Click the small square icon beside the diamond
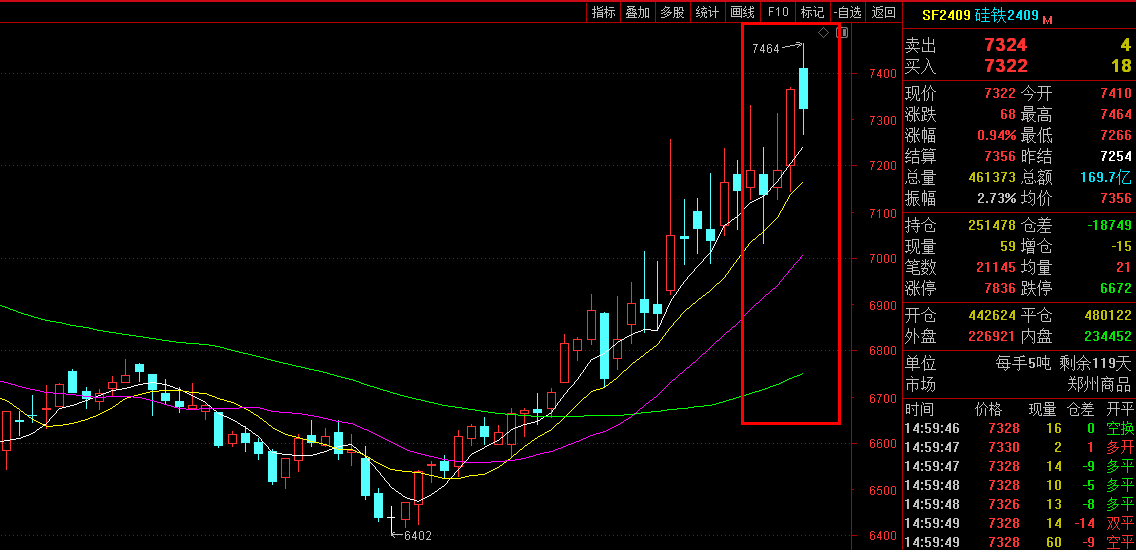Screen dimensions: 1136x550 pyautogui.click(x=842, y=33)
